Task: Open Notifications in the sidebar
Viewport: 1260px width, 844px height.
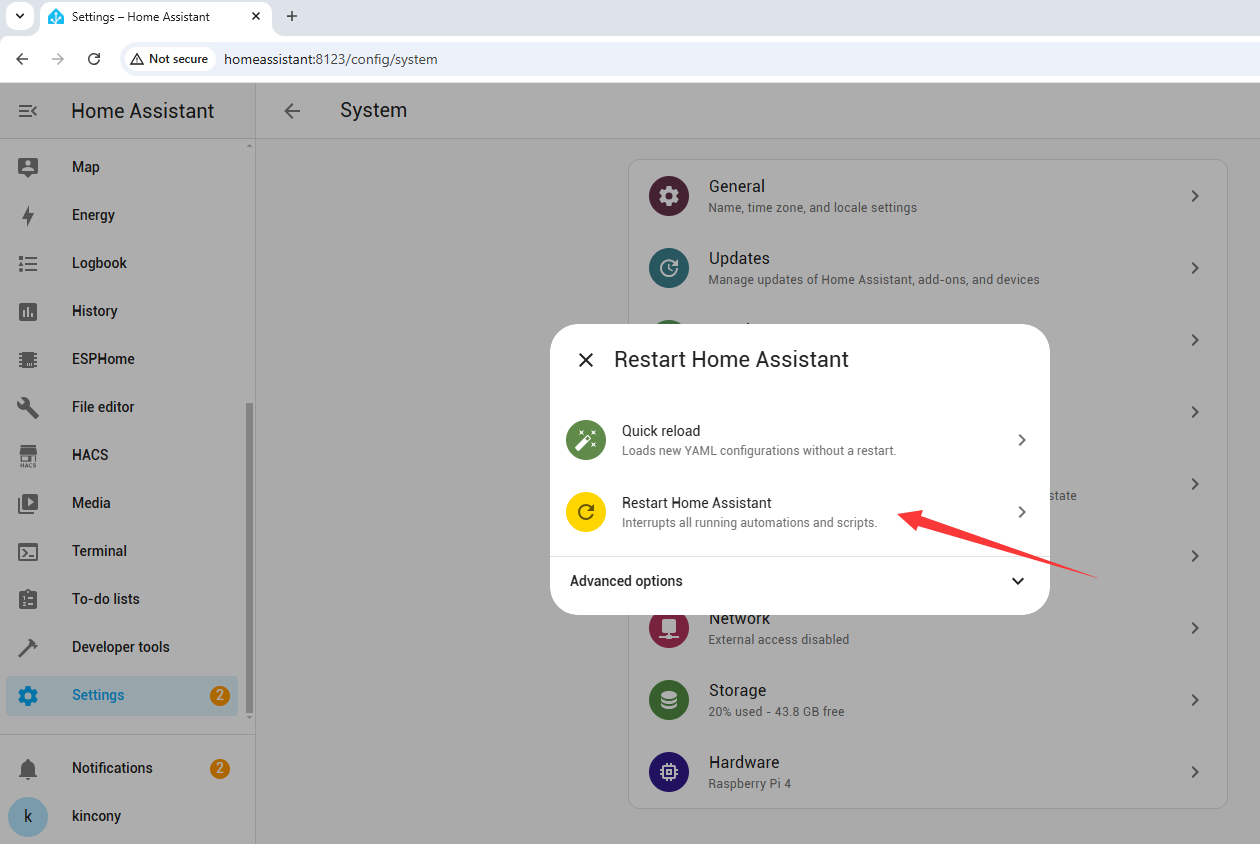Action: [112, 768]
